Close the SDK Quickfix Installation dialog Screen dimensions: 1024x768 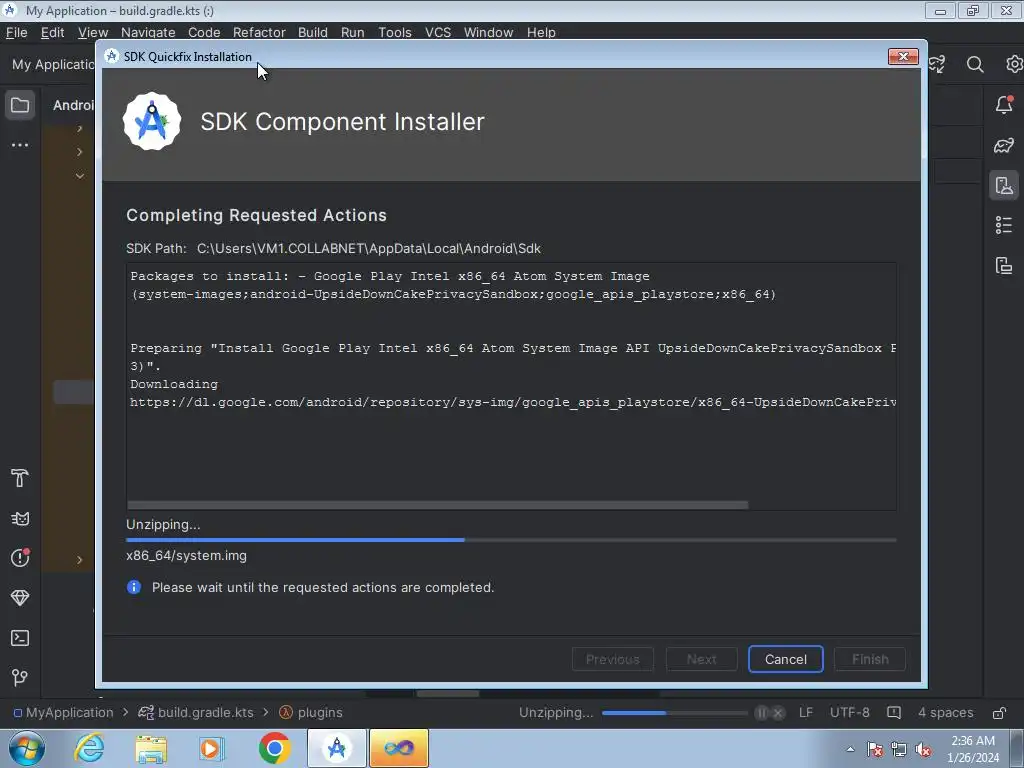tap(903, 57)
